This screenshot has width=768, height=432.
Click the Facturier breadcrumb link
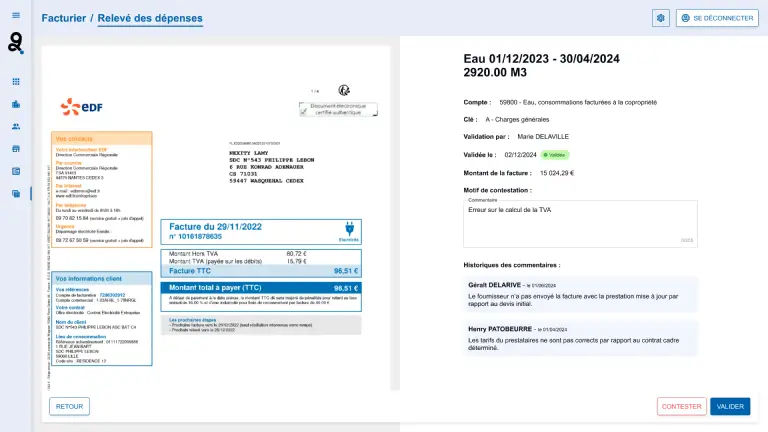(x=64, y=18)
